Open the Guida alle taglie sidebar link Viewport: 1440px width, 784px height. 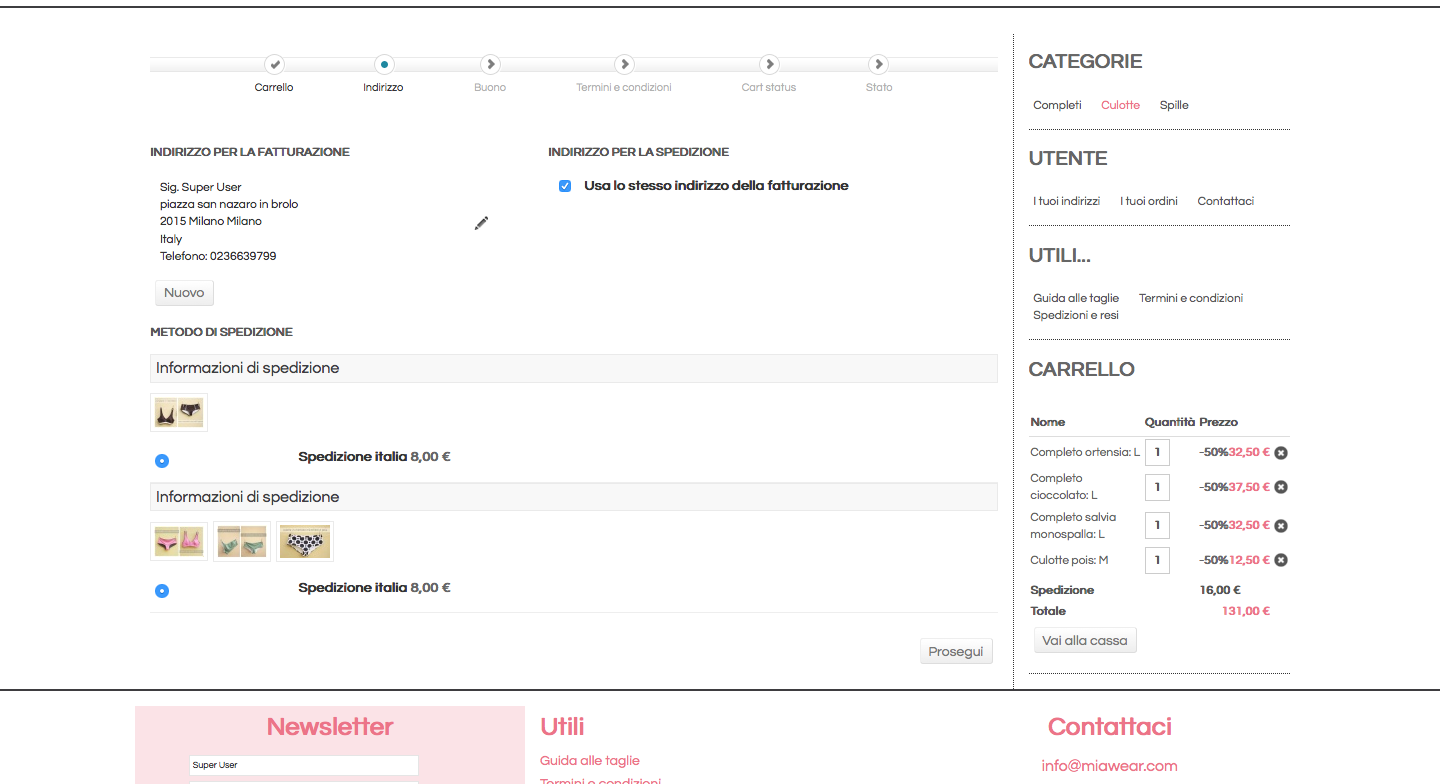pos(1076,298)
